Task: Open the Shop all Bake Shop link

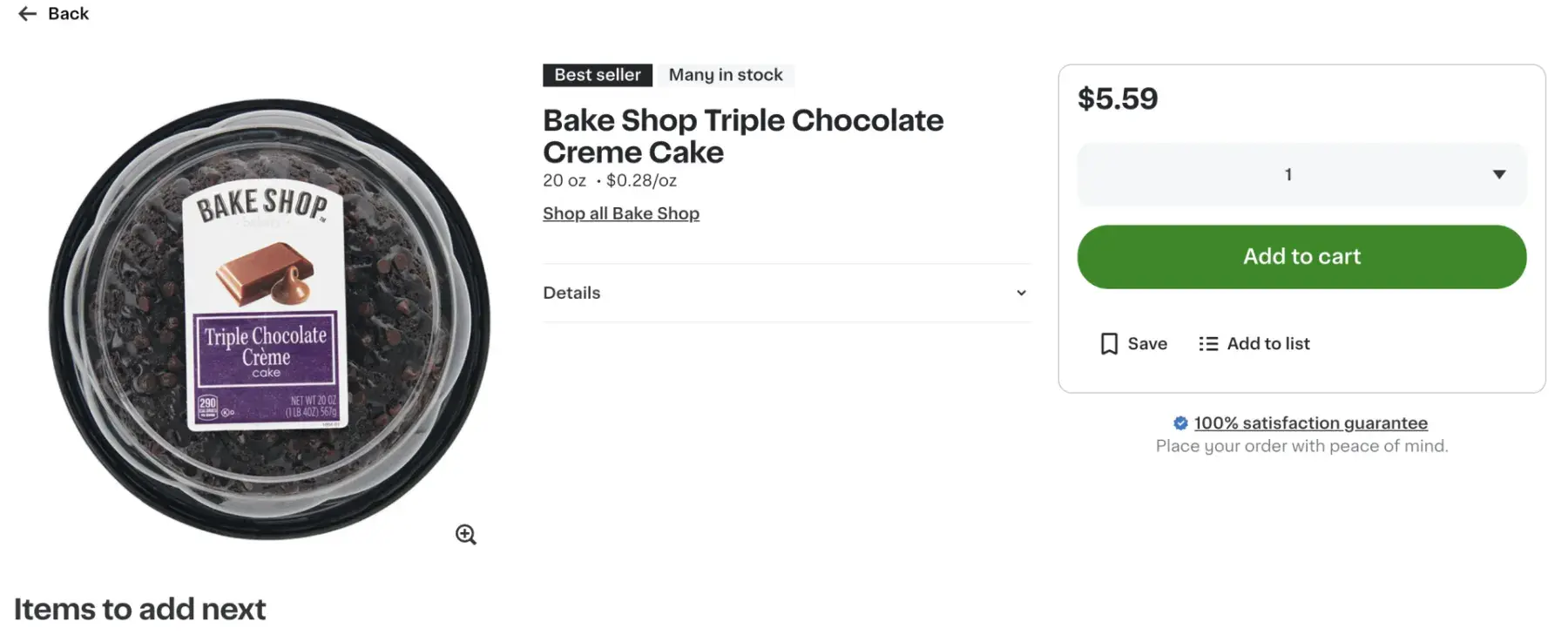Action: (x=620, y=213)
